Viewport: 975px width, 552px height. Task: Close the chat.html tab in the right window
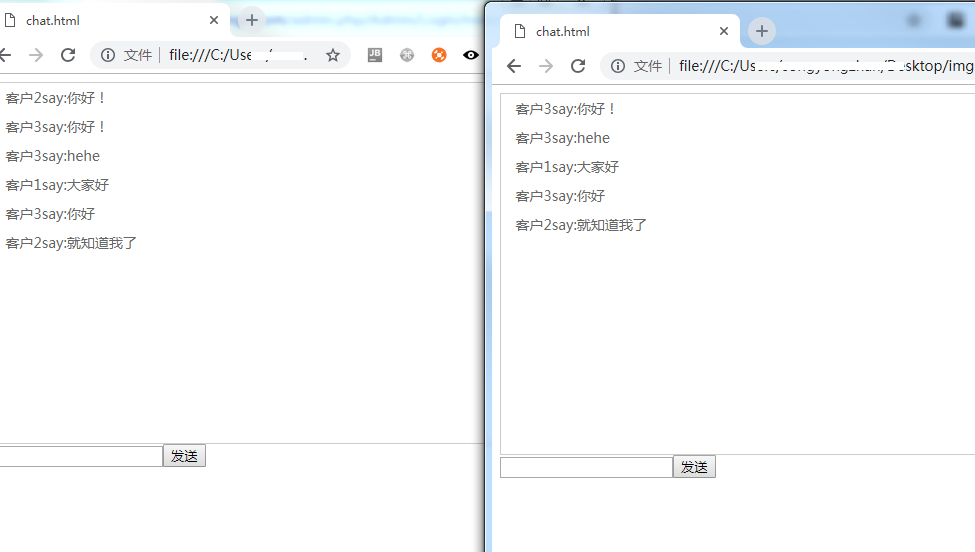[724, 31]
